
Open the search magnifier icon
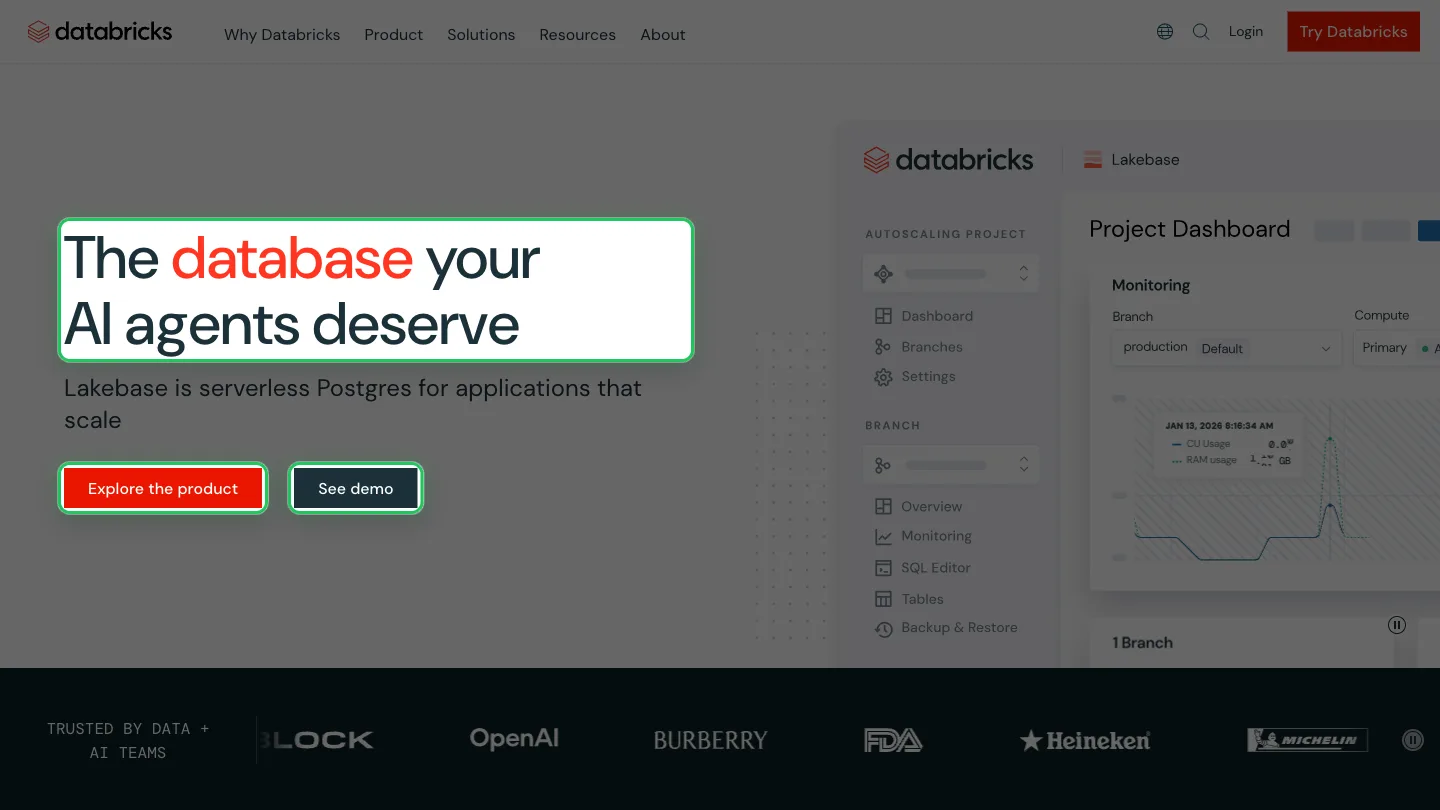pos(1201,32)
